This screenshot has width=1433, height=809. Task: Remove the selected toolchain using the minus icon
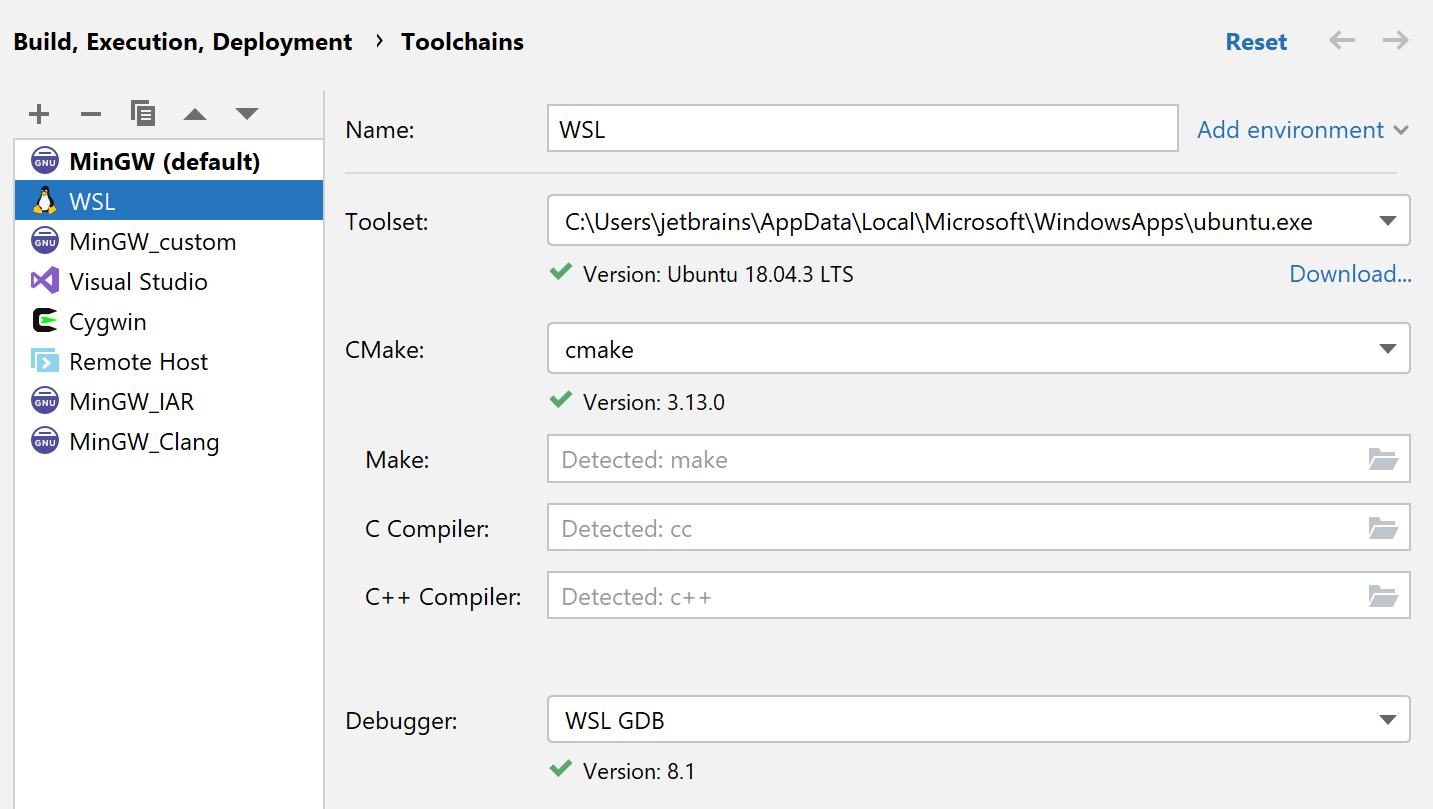(x=90, y=113)
